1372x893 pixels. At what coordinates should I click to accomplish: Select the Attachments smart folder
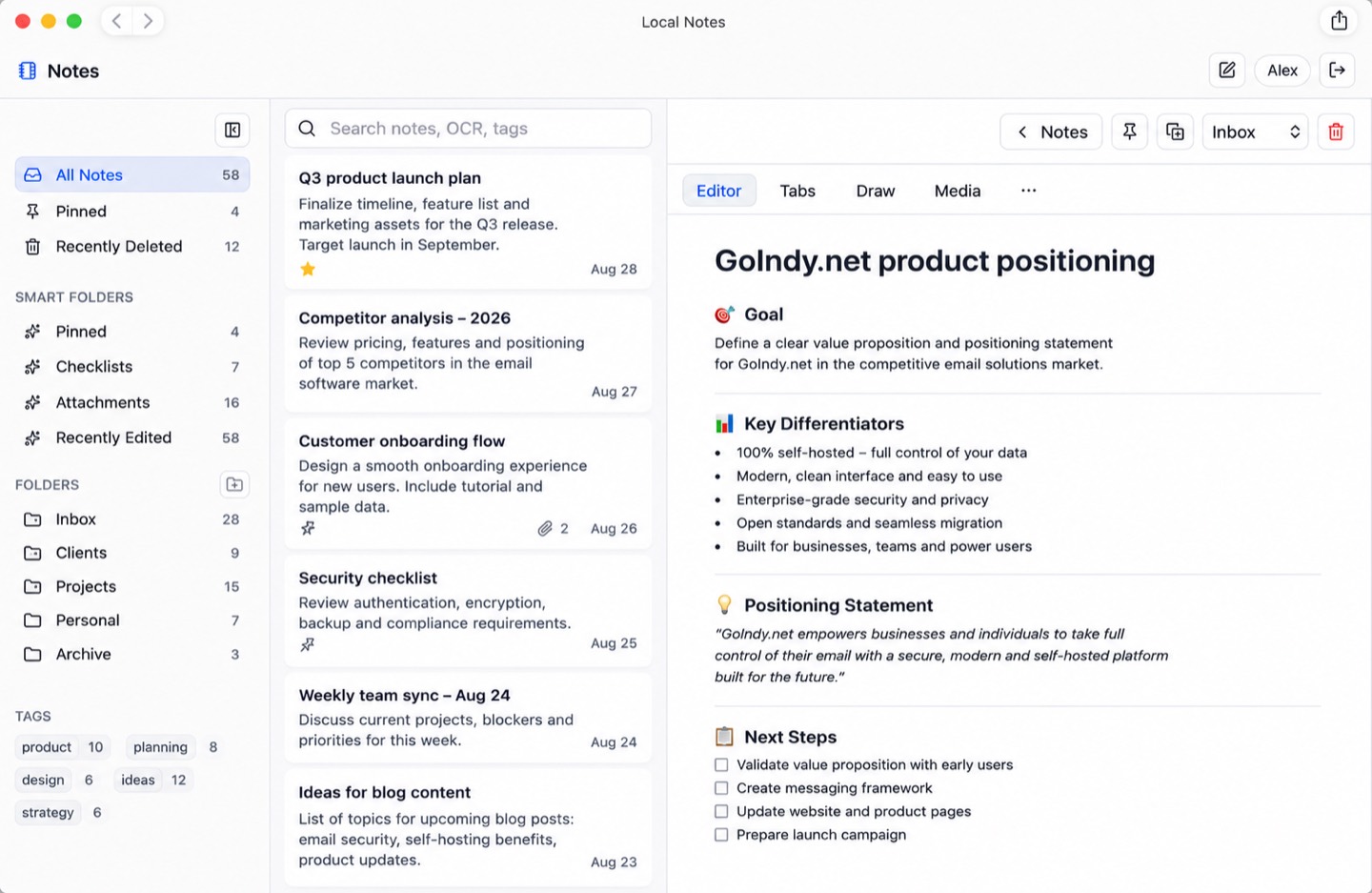[132, 403]
